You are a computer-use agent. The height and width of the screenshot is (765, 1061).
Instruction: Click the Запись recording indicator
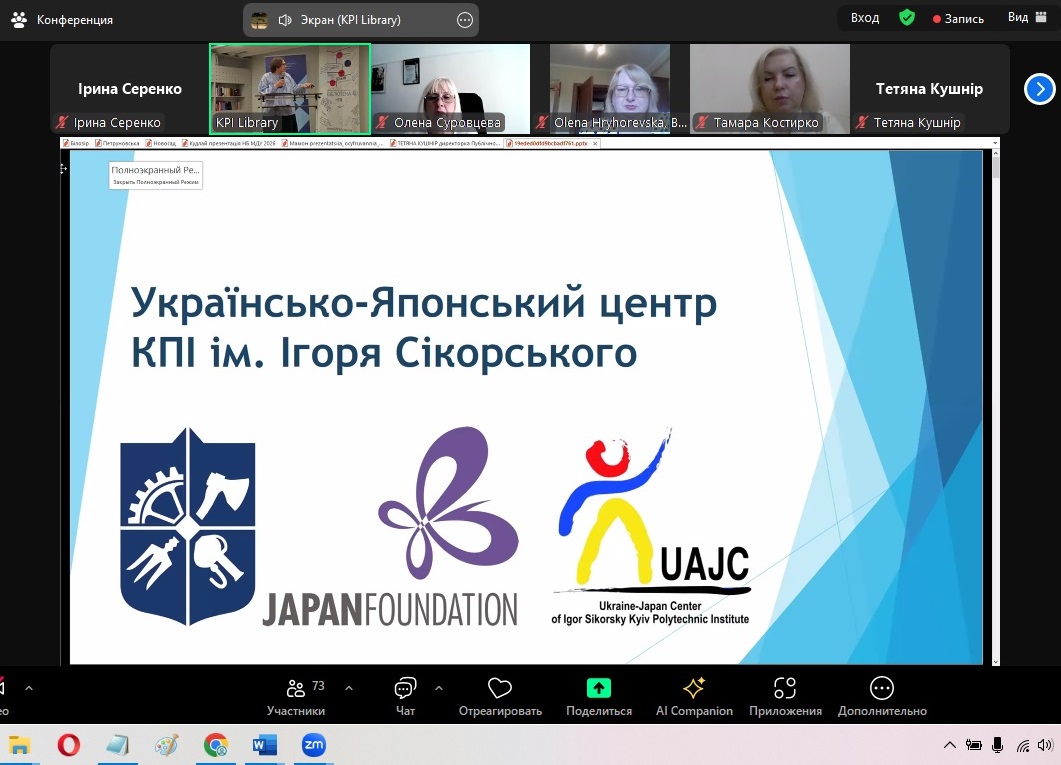[x=958, y=19]
